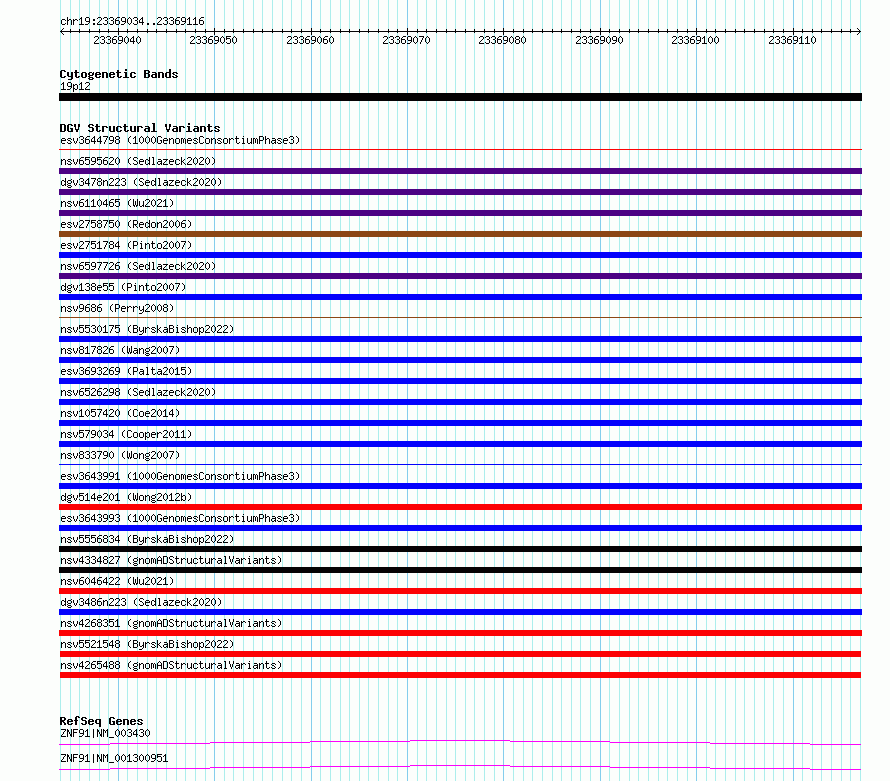Click the chr19:23369034..23369116 region label
890x781 pixels.
[x=132, y=22]
